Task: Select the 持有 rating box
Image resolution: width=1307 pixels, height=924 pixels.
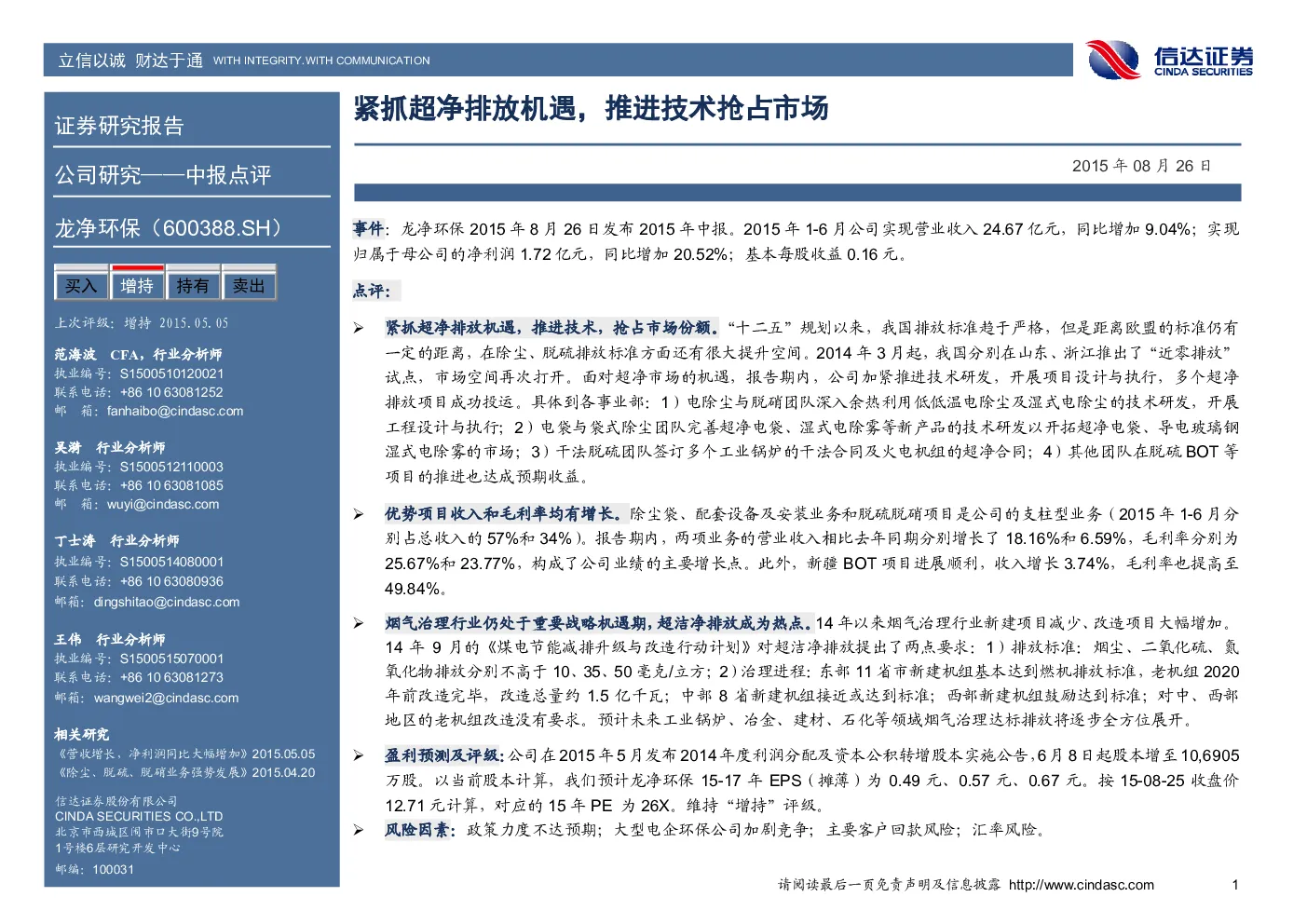Action: pos(193,285)
